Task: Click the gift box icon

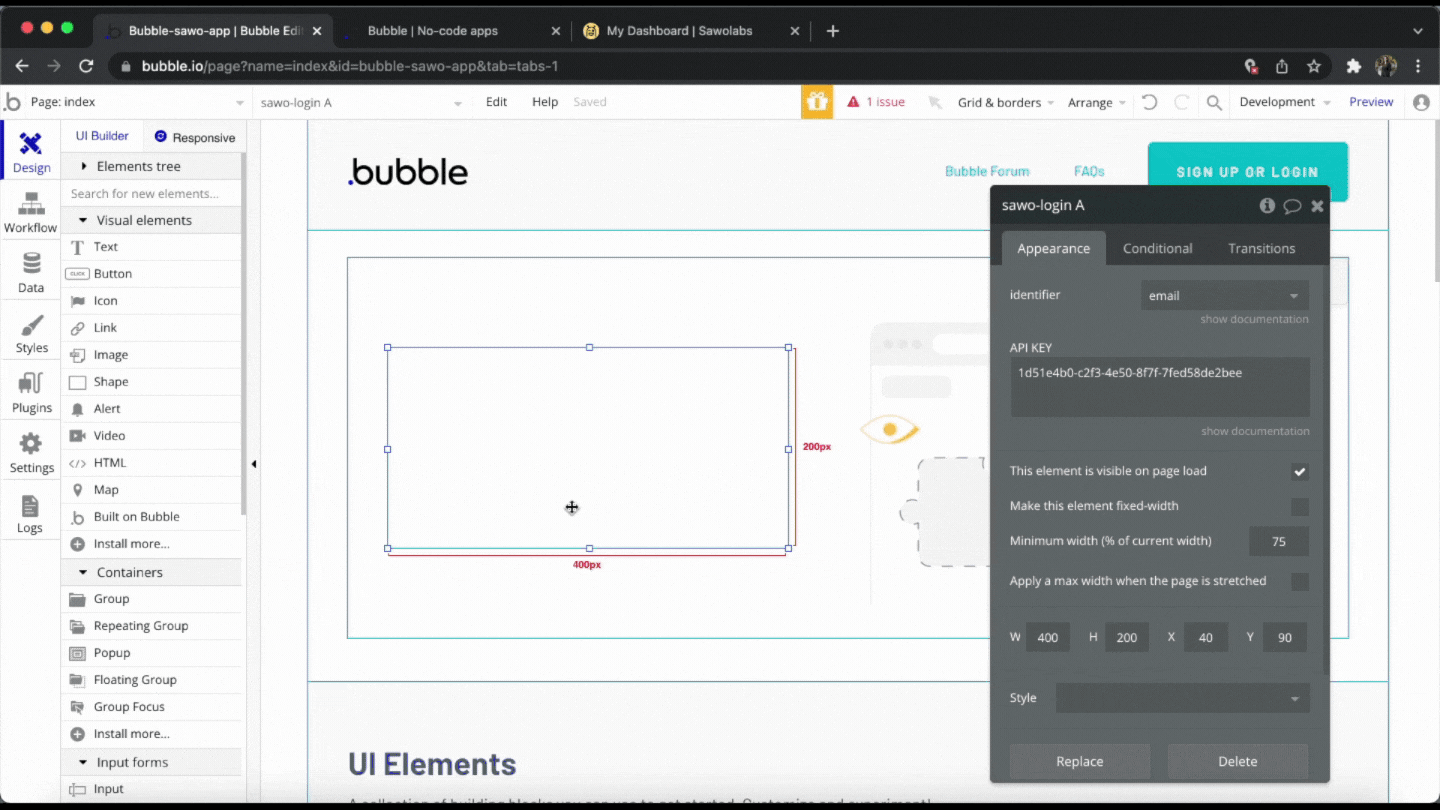Action: (x=817, y=102)
